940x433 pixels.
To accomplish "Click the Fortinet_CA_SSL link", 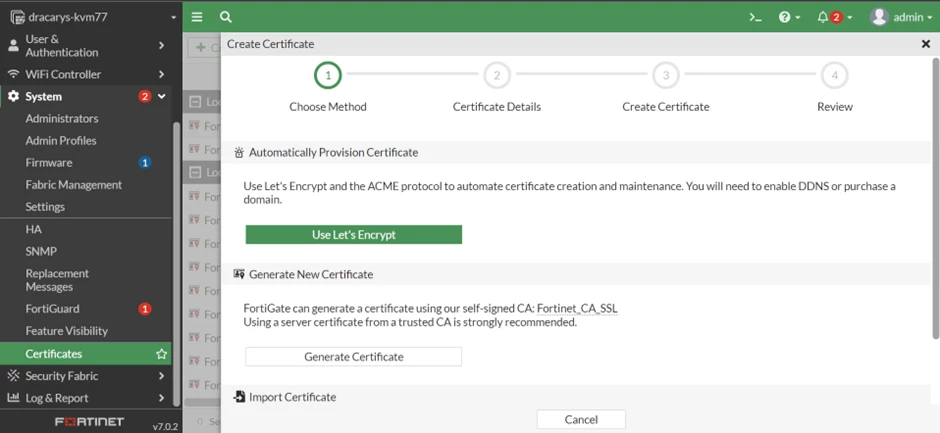I will tap(577, 309).
